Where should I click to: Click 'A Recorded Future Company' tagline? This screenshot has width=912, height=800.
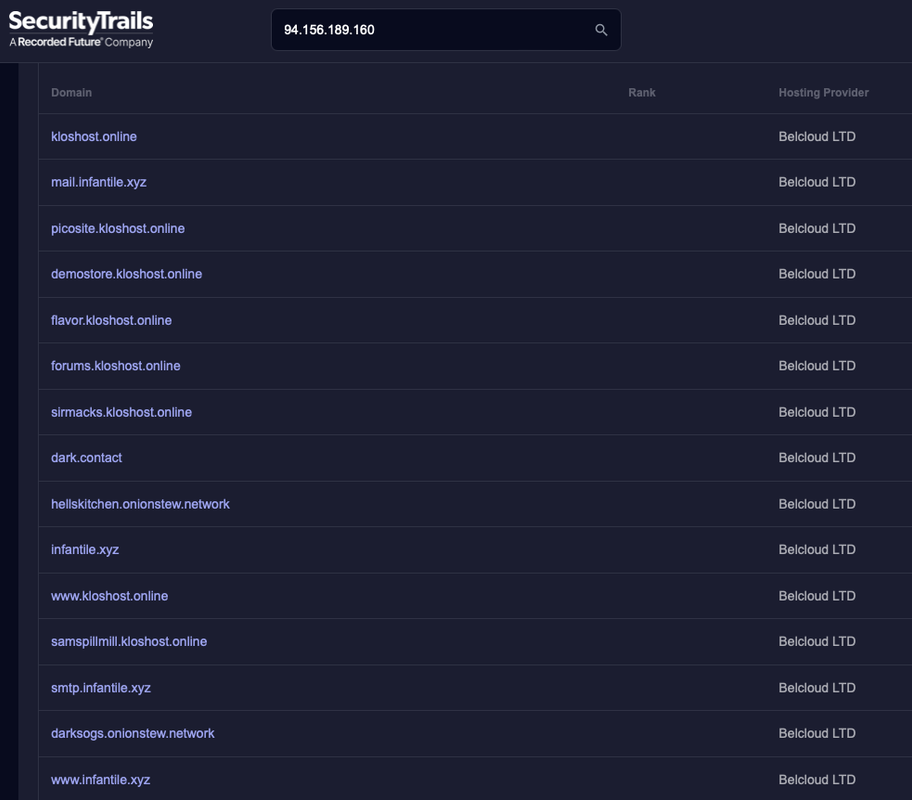tap(81, 42)
